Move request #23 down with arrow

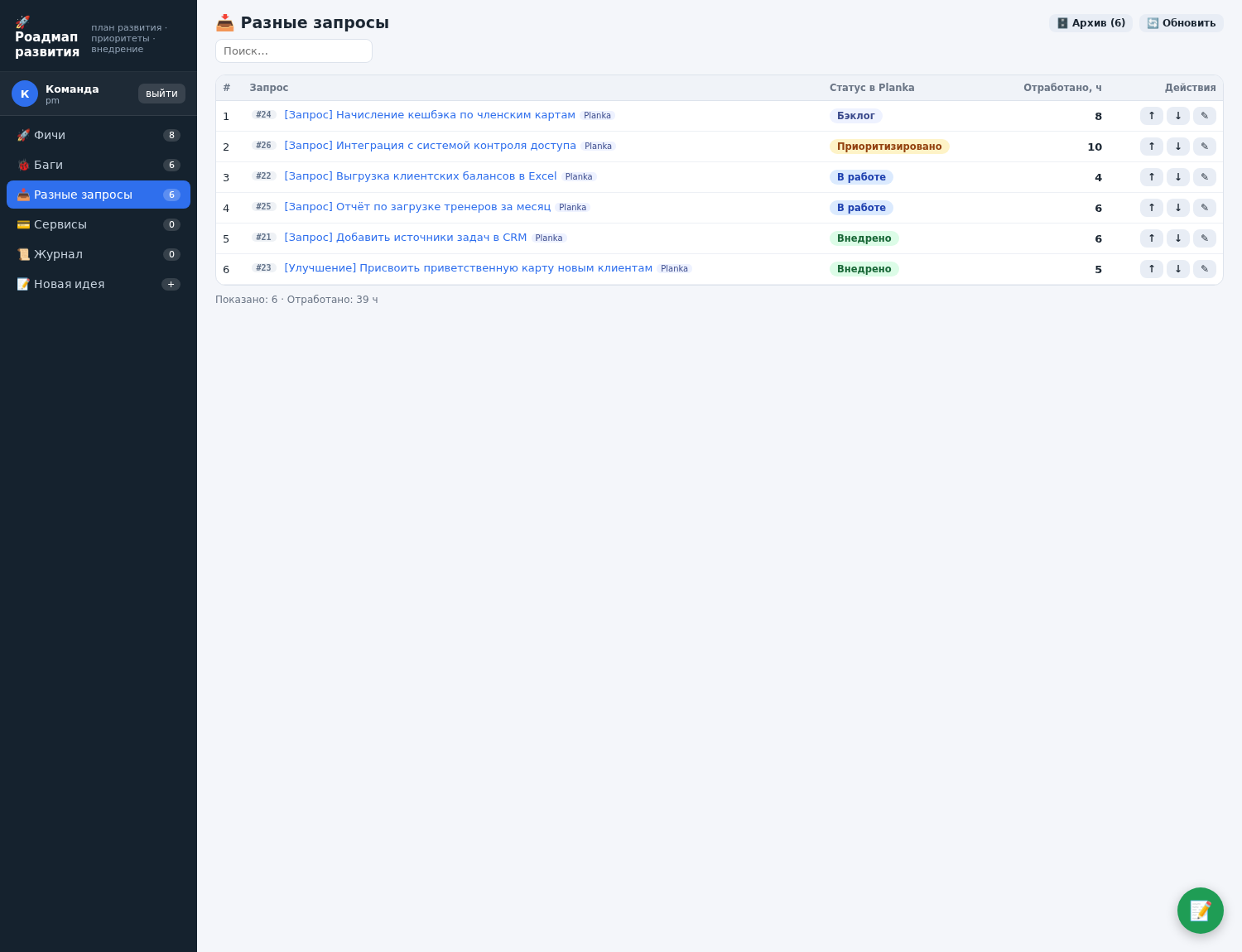coord(1177,269)
